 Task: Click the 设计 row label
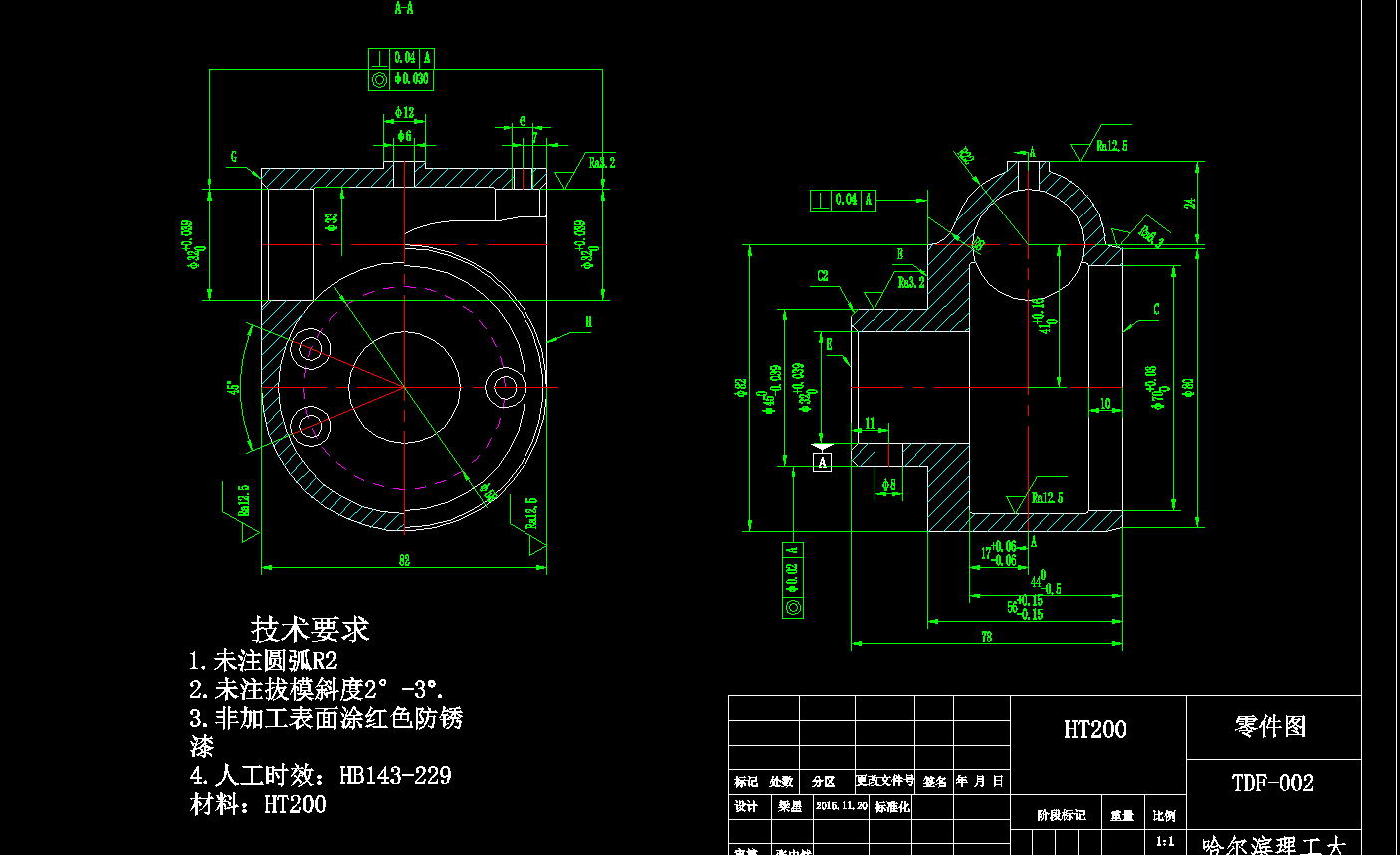coord(746,806)
